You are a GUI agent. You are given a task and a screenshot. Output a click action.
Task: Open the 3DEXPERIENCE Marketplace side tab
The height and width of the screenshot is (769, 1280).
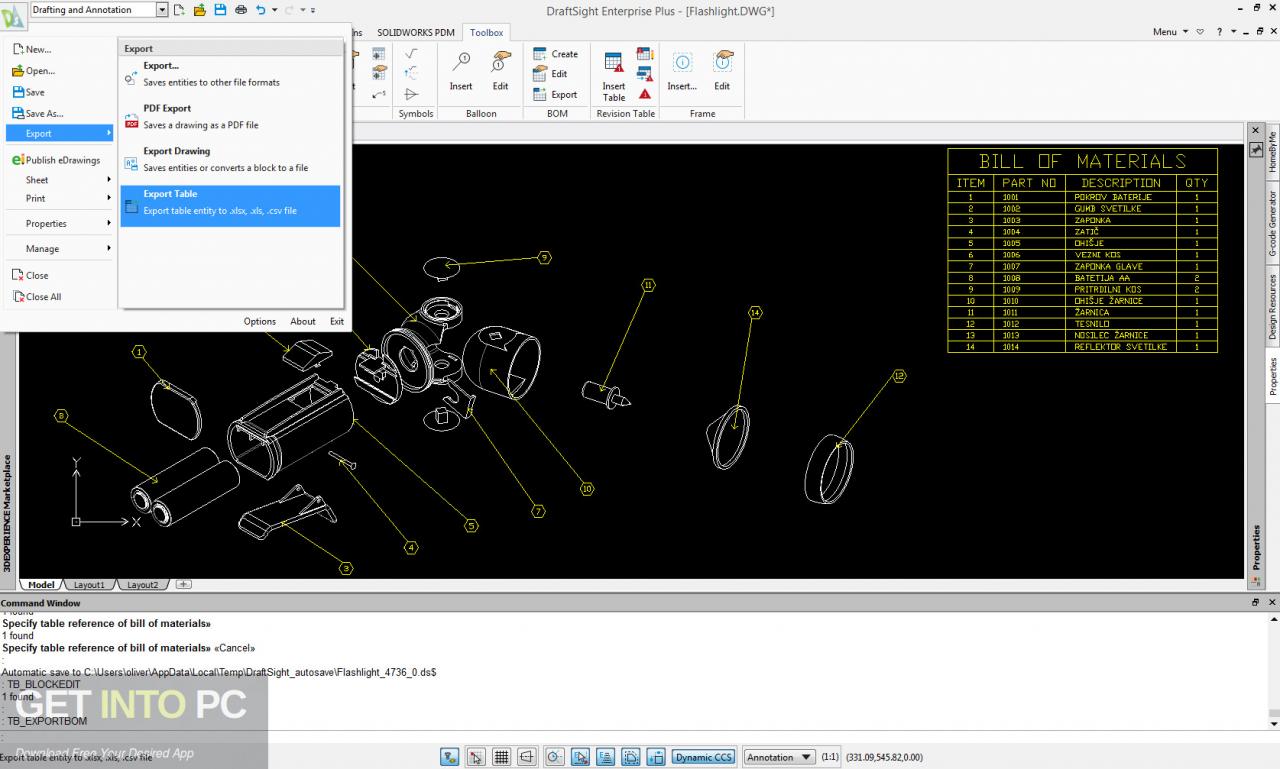point(8,511)
